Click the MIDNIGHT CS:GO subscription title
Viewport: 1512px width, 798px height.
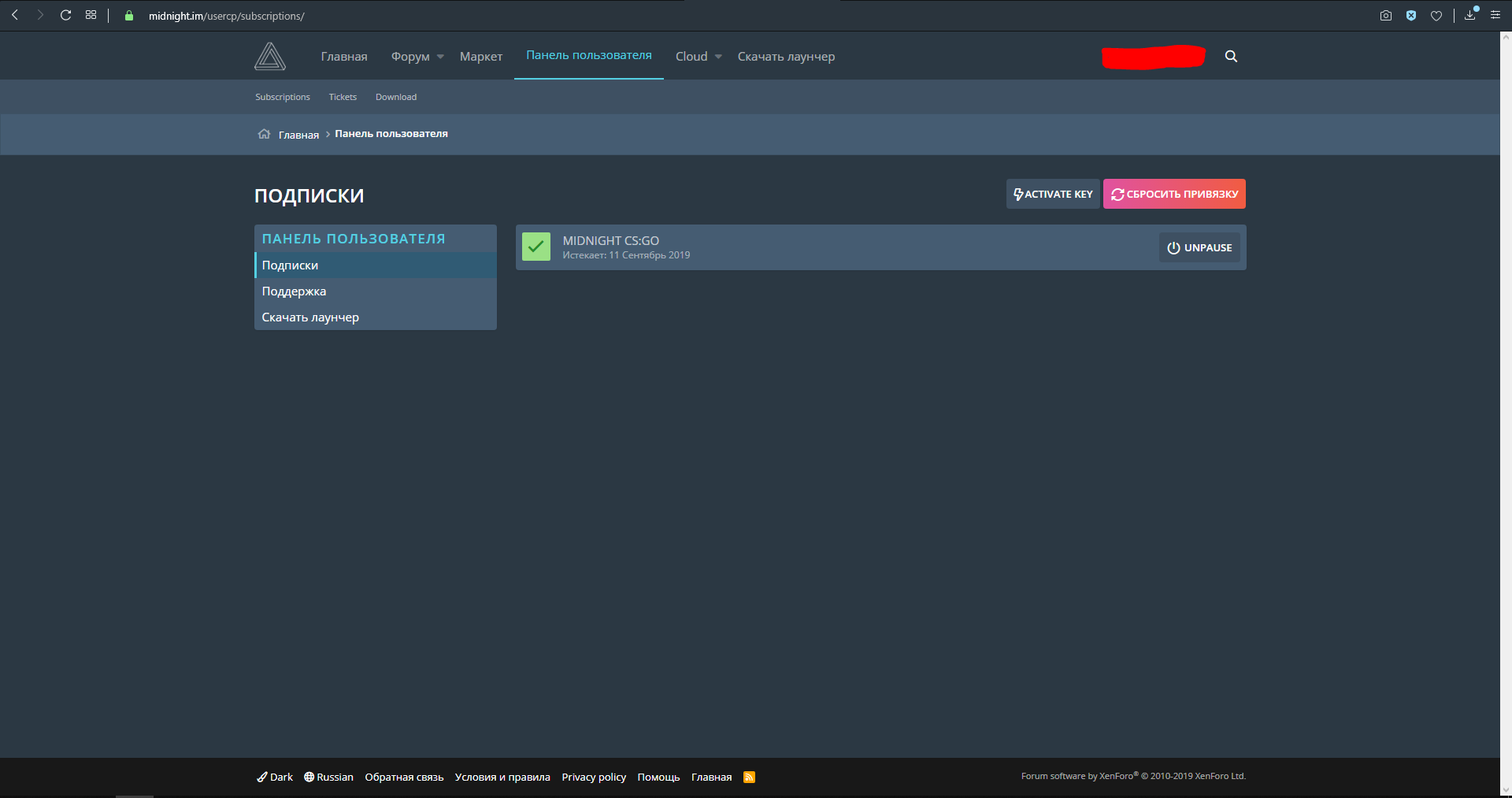pyautogui.click(x=611, y=241)
